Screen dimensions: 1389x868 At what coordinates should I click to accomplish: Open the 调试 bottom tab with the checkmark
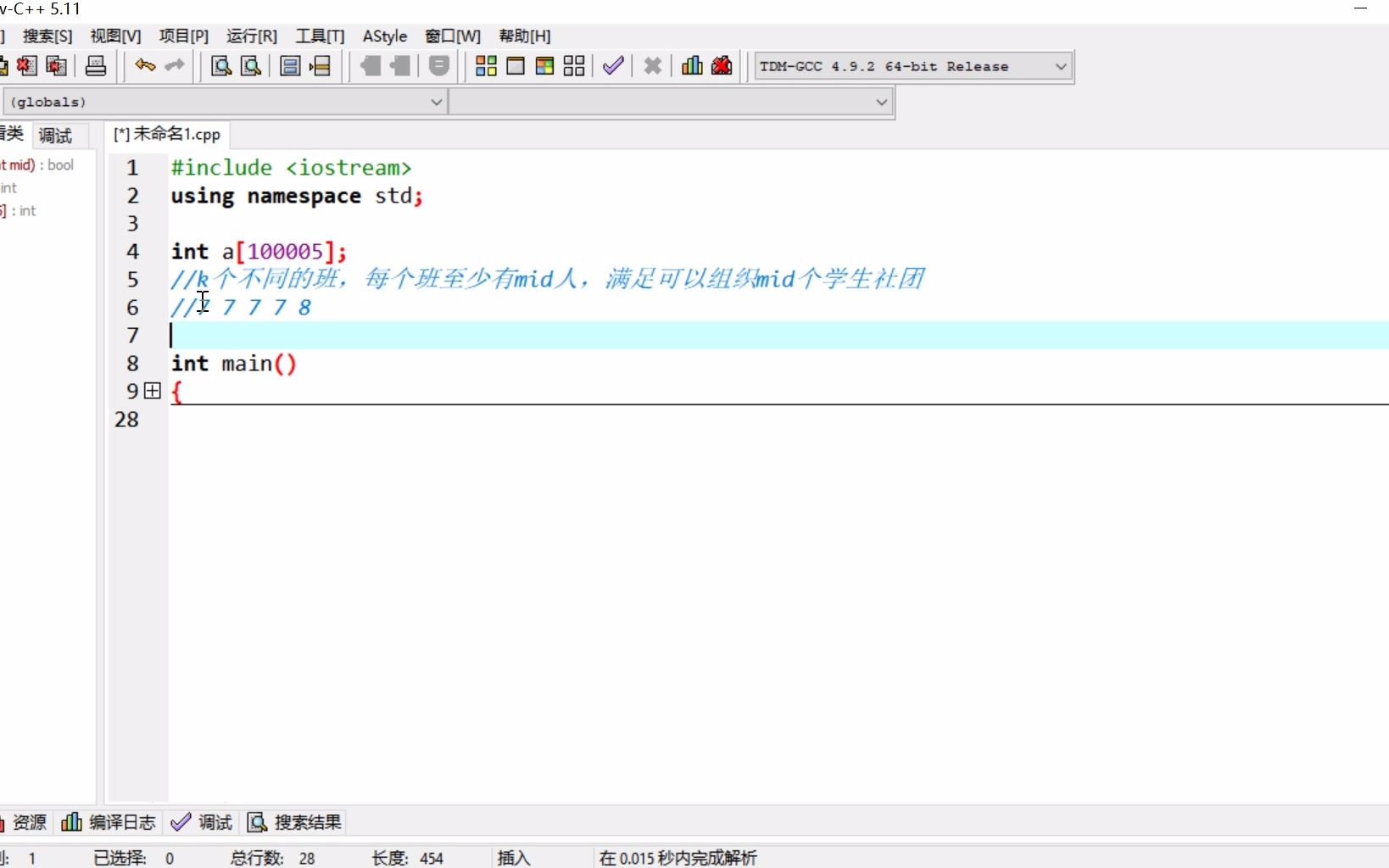(202, 822)
